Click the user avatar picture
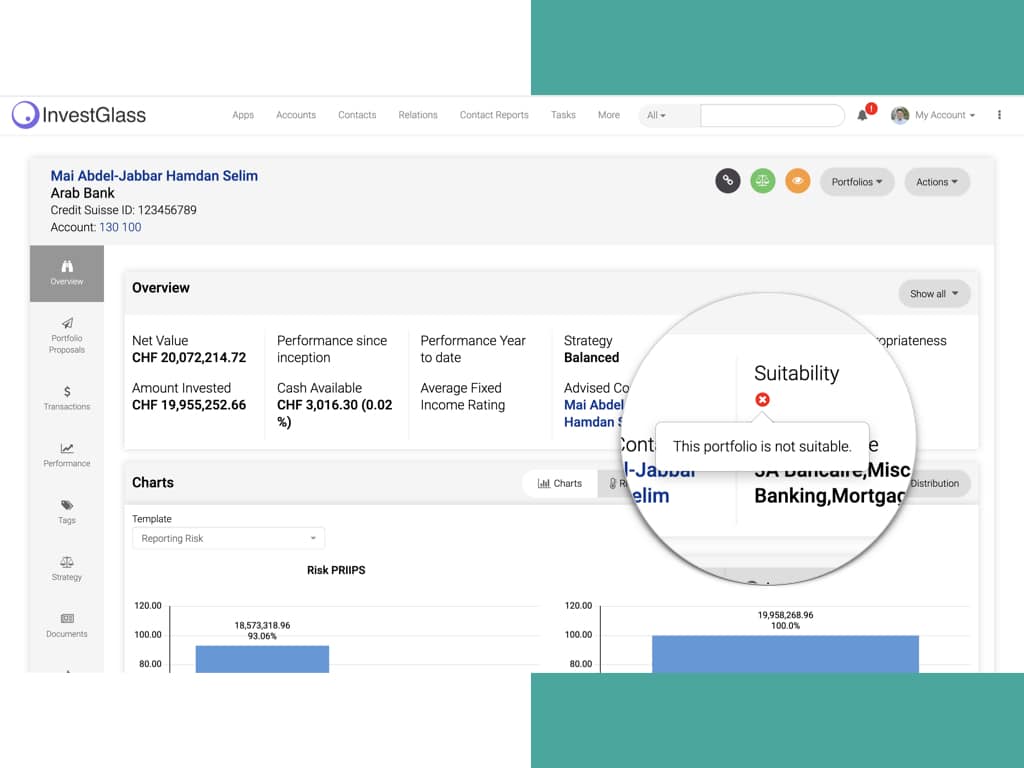This screenshot has width=1024, height=768. coord(900,115)
